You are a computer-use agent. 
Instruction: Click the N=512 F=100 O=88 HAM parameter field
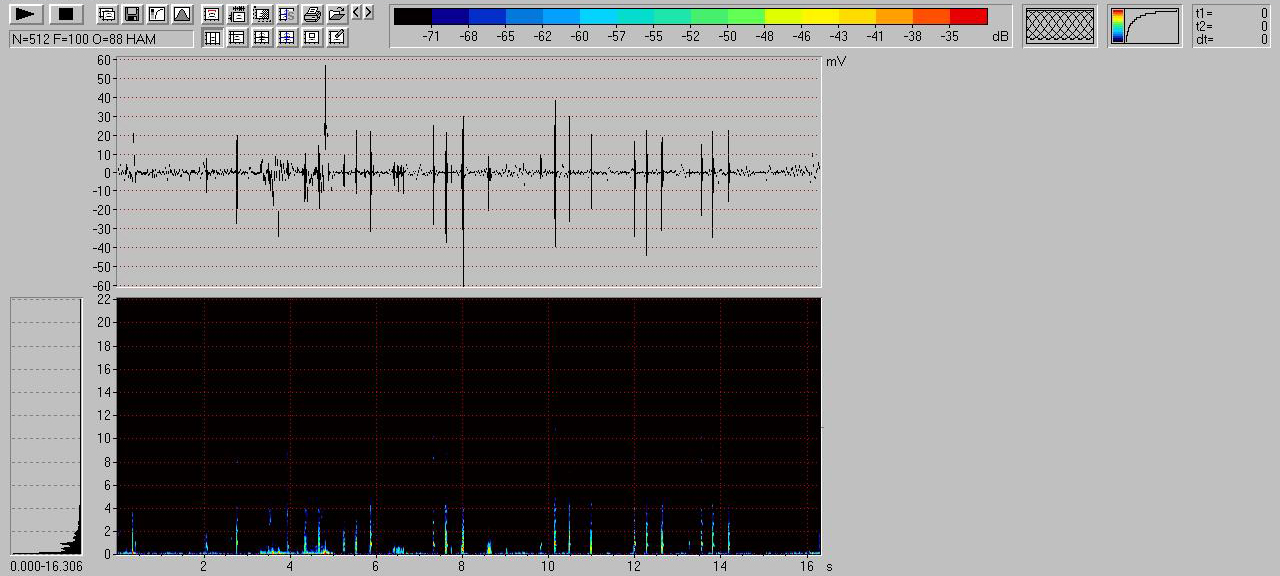[101, 39]
